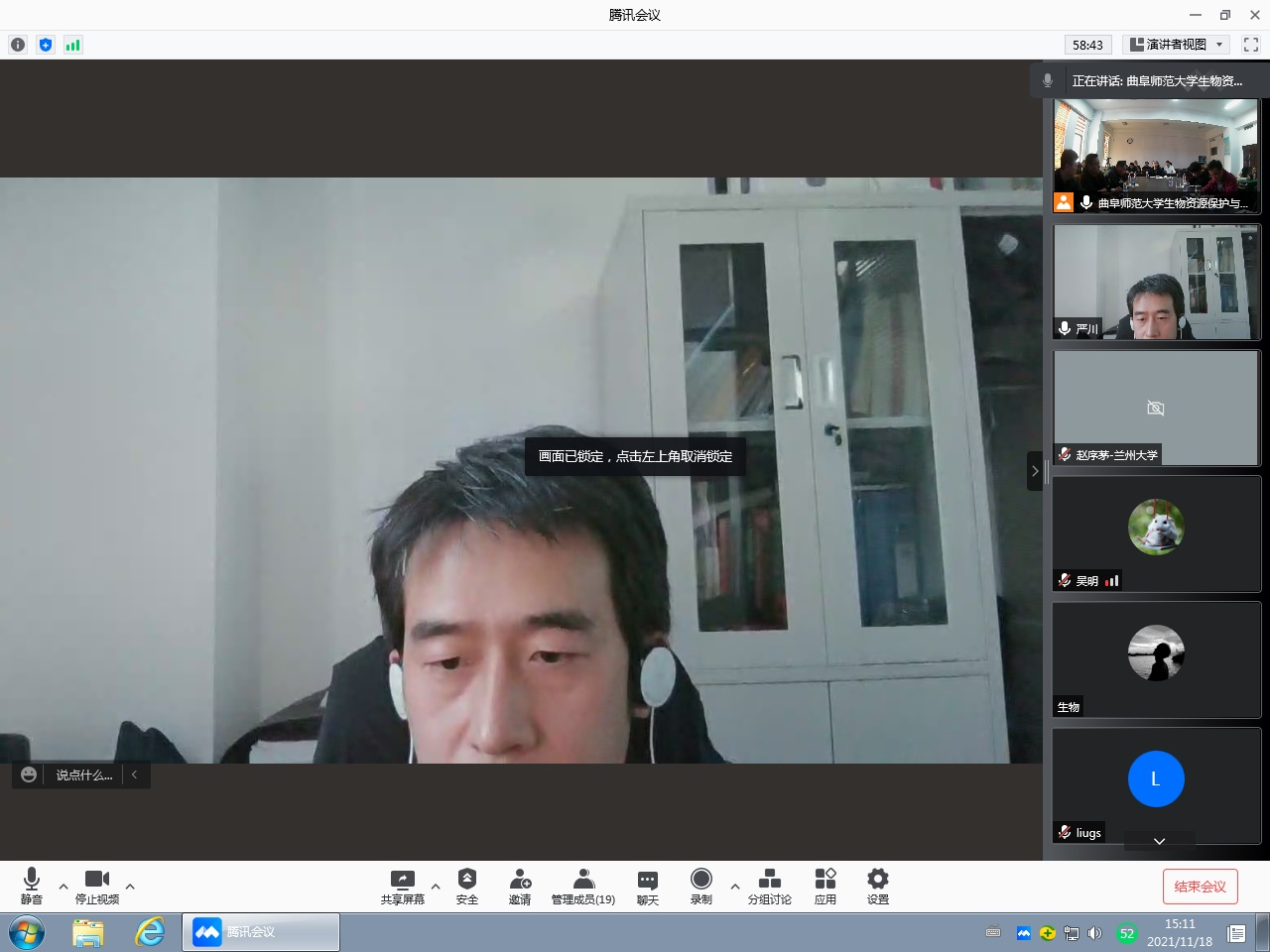Open meeting settings (设置)

click(878, 886)
